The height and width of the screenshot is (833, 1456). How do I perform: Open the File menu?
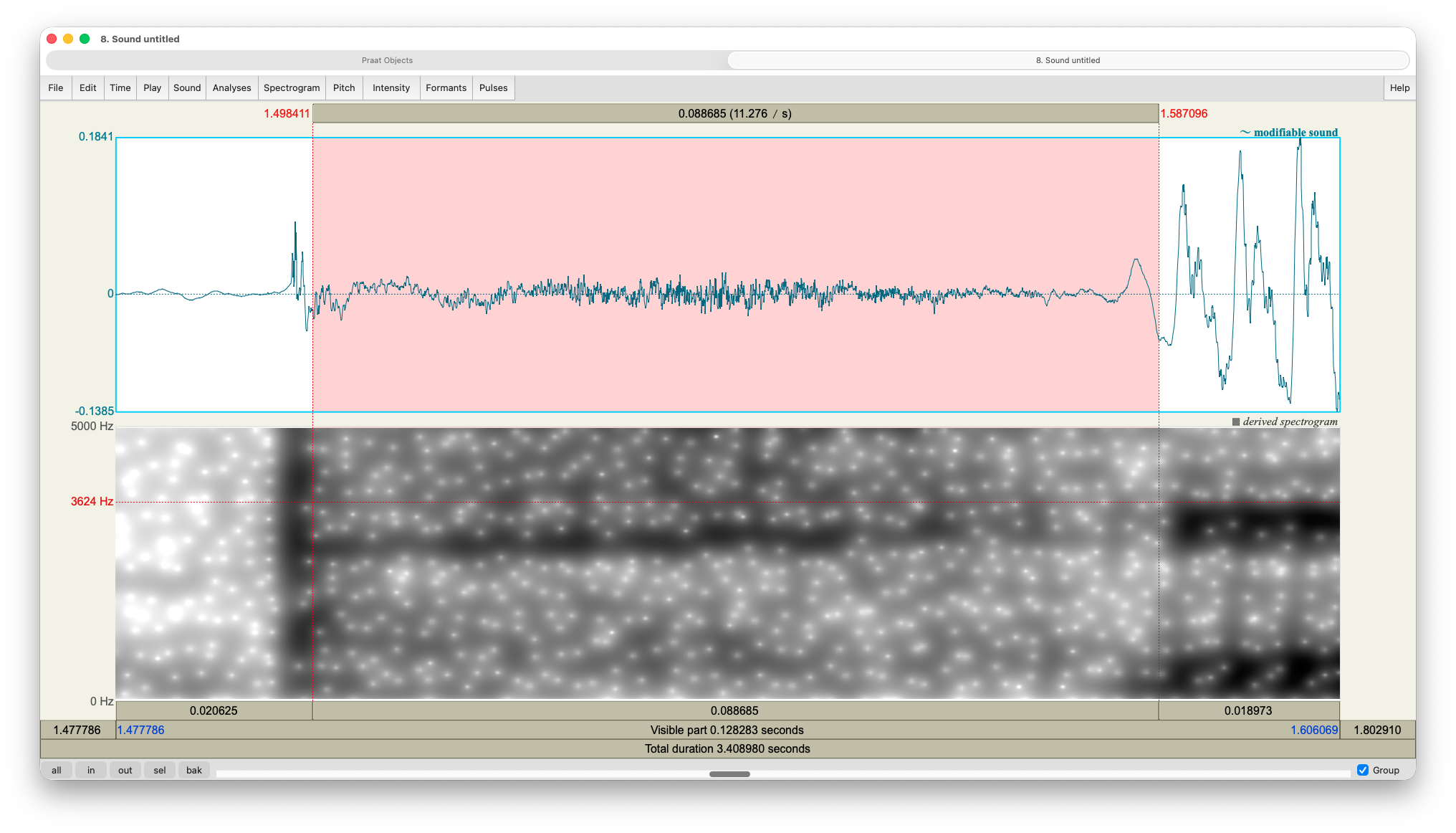coord(56,87)
